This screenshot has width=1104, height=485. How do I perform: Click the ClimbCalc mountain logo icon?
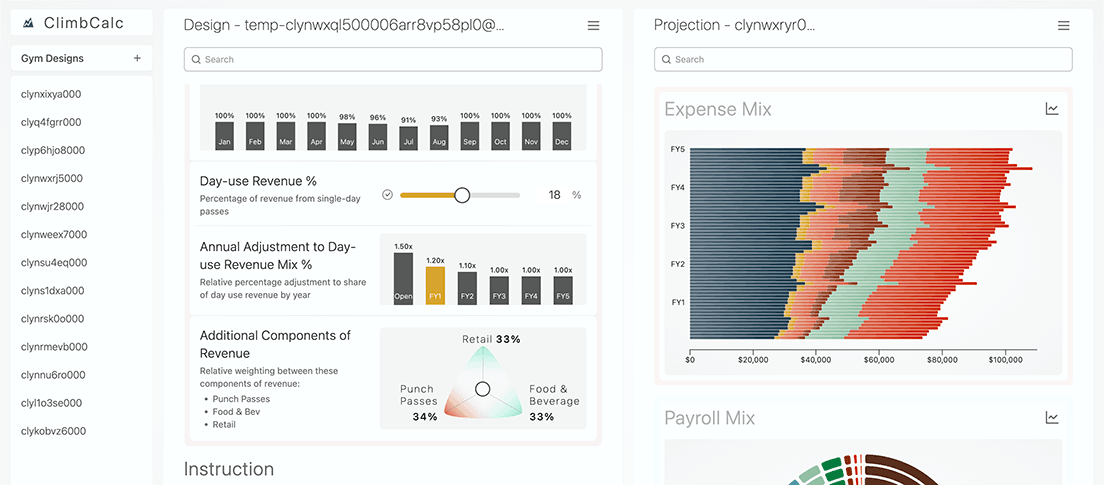[x=28, y=23]
